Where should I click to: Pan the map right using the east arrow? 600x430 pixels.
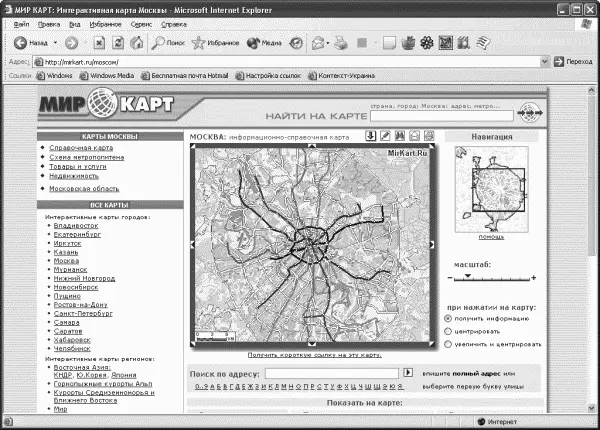[432, 244]
